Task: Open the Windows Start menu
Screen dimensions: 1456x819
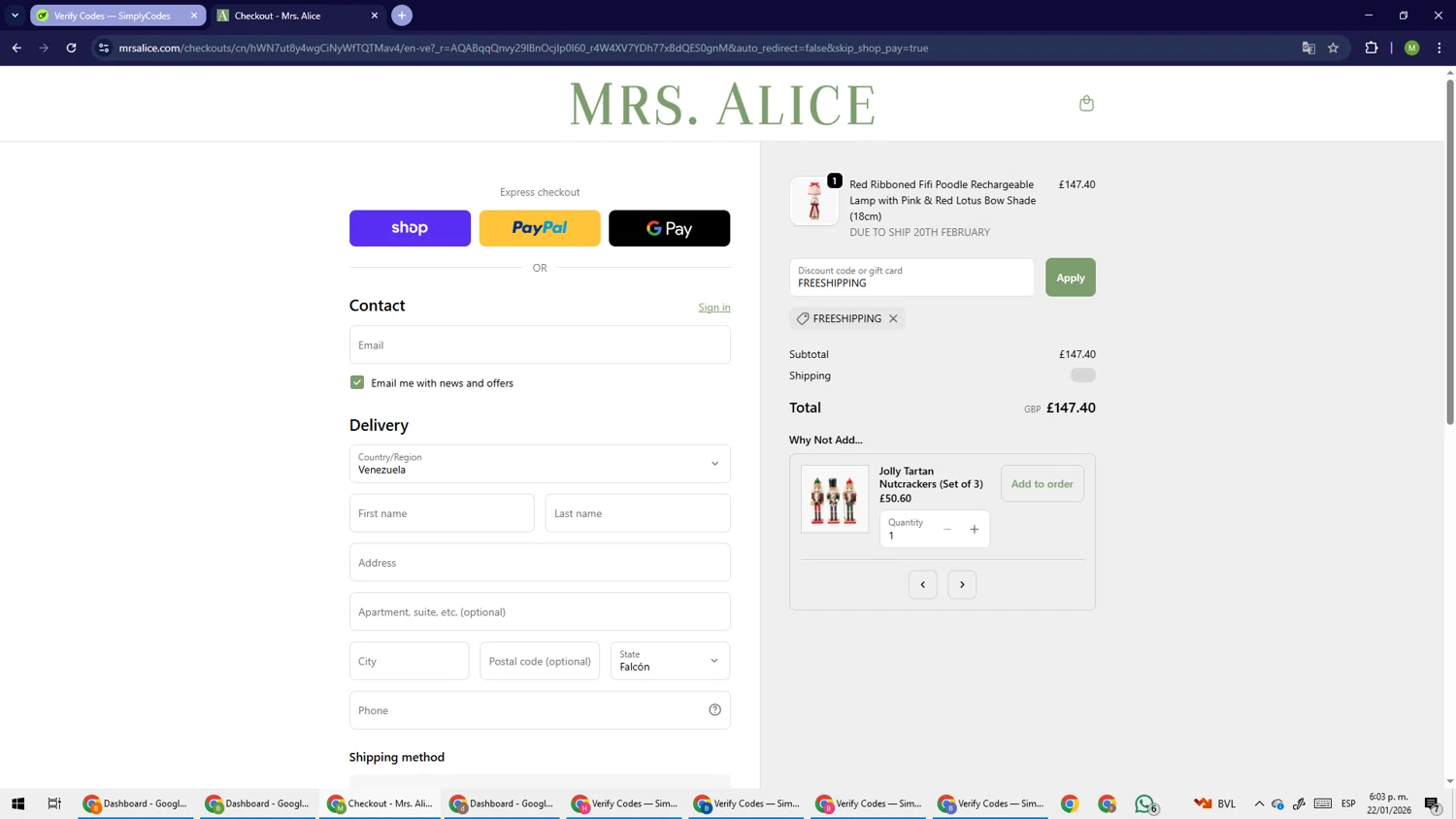Action: click(17, 803)
